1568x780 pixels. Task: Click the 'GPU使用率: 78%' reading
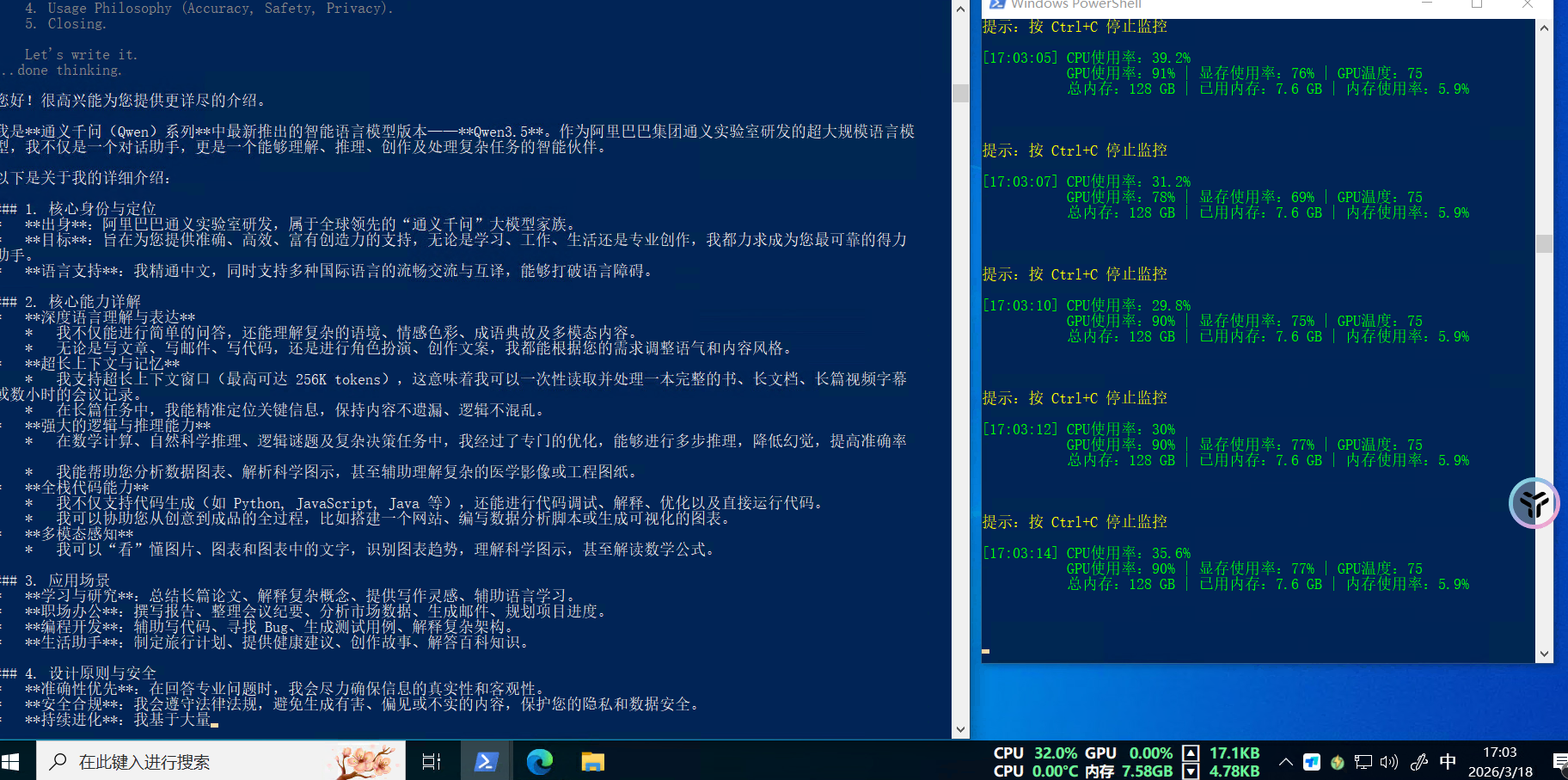click(1121, 198)
